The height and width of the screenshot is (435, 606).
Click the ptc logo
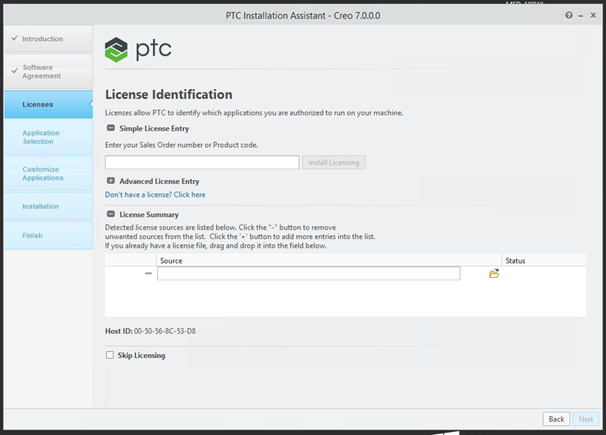138,49
